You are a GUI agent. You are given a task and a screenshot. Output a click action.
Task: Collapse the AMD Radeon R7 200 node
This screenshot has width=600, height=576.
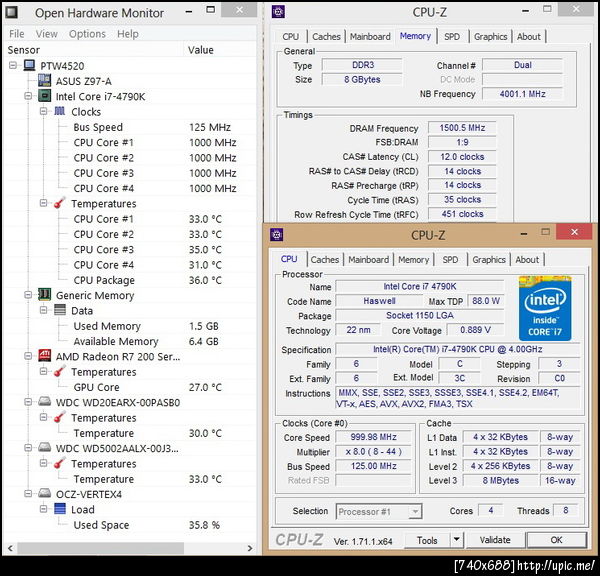click(x=28, y=356)
